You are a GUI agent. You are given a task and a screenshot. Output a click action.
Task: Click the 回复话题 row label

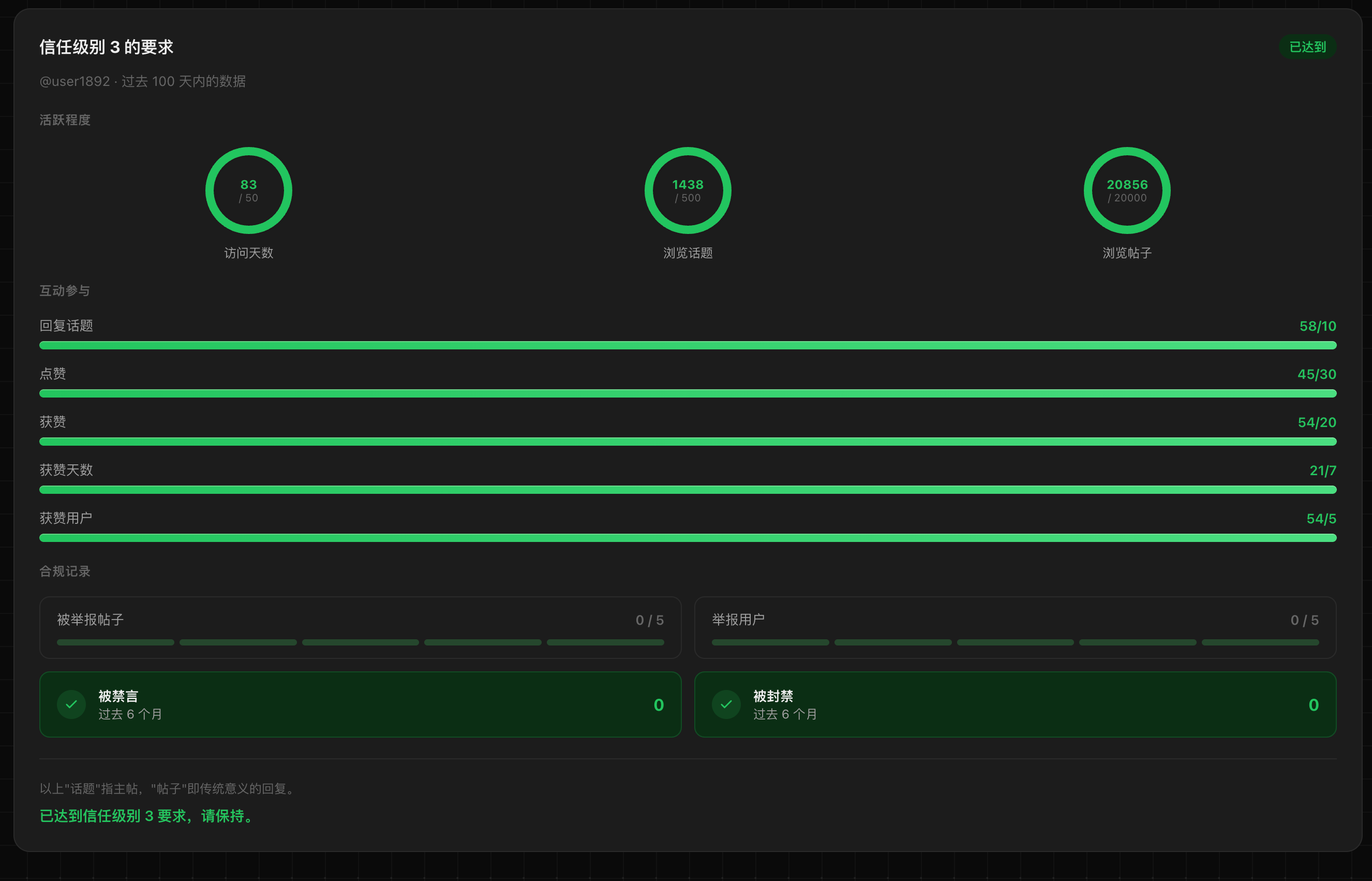pos(66,326)
